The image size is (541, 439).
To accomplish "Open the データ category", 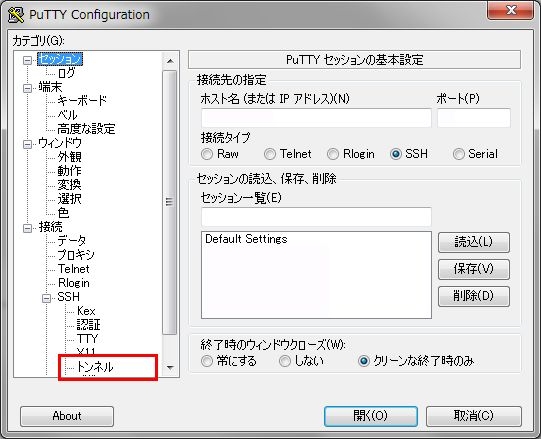I will [x=71, y=241].
